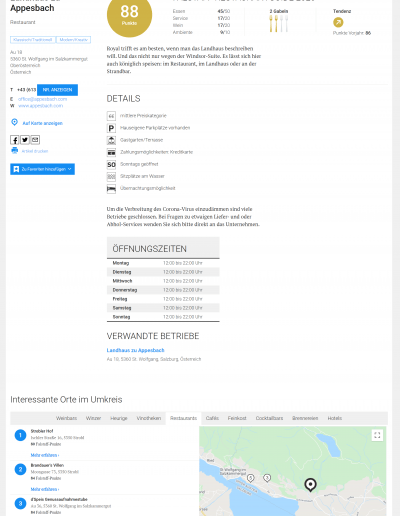Select list item number 1 badge

[20, 435]
